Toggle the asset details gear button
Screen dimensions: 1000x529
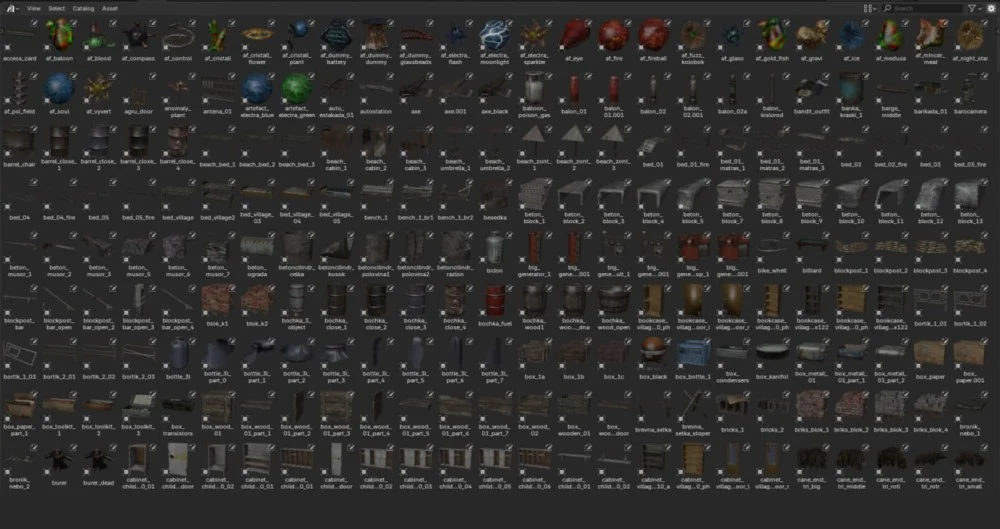(991, 8)
